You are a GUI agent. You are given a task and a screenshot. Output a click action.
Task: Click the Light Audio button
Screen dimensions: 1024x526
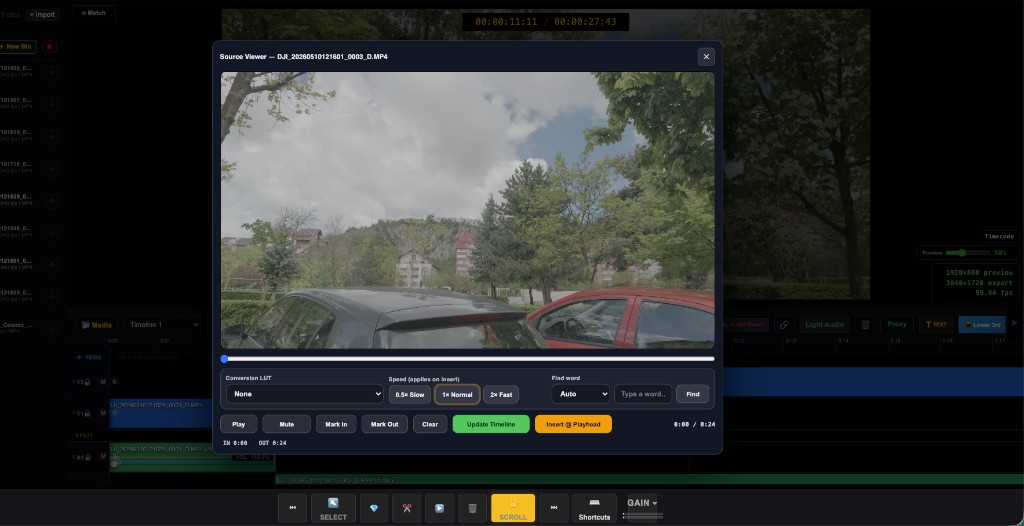coord(825,325)
